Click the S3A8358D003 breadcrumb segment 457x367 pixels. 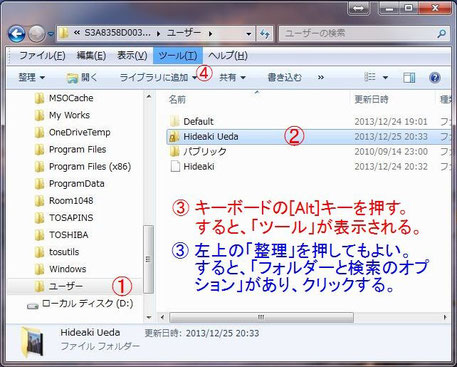pos(117,33)
